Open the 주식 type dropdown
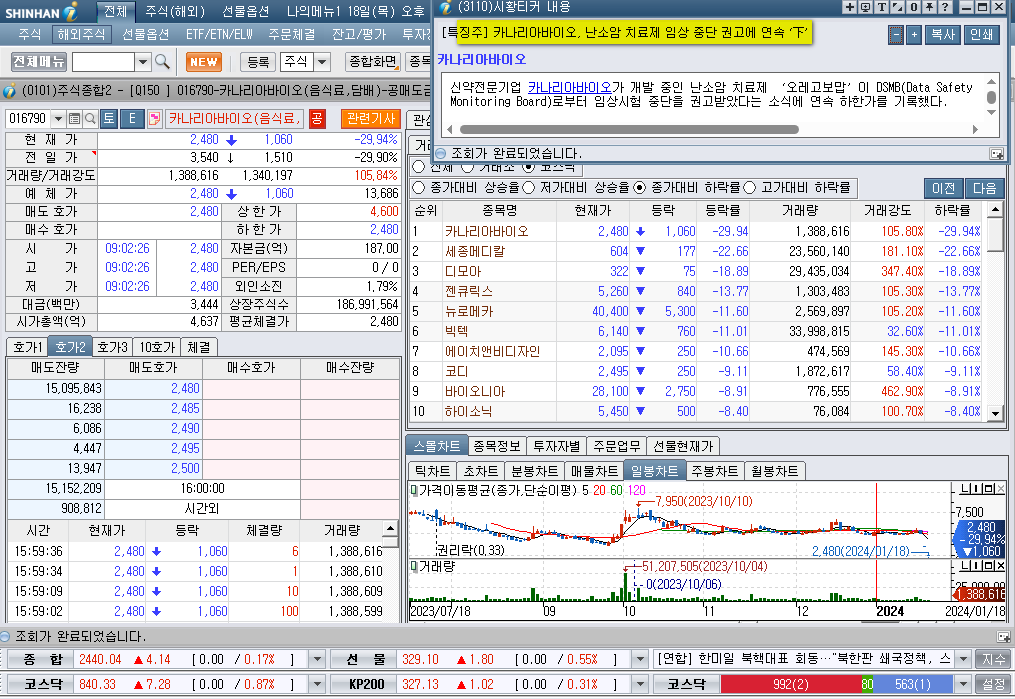 pos(322,62)
